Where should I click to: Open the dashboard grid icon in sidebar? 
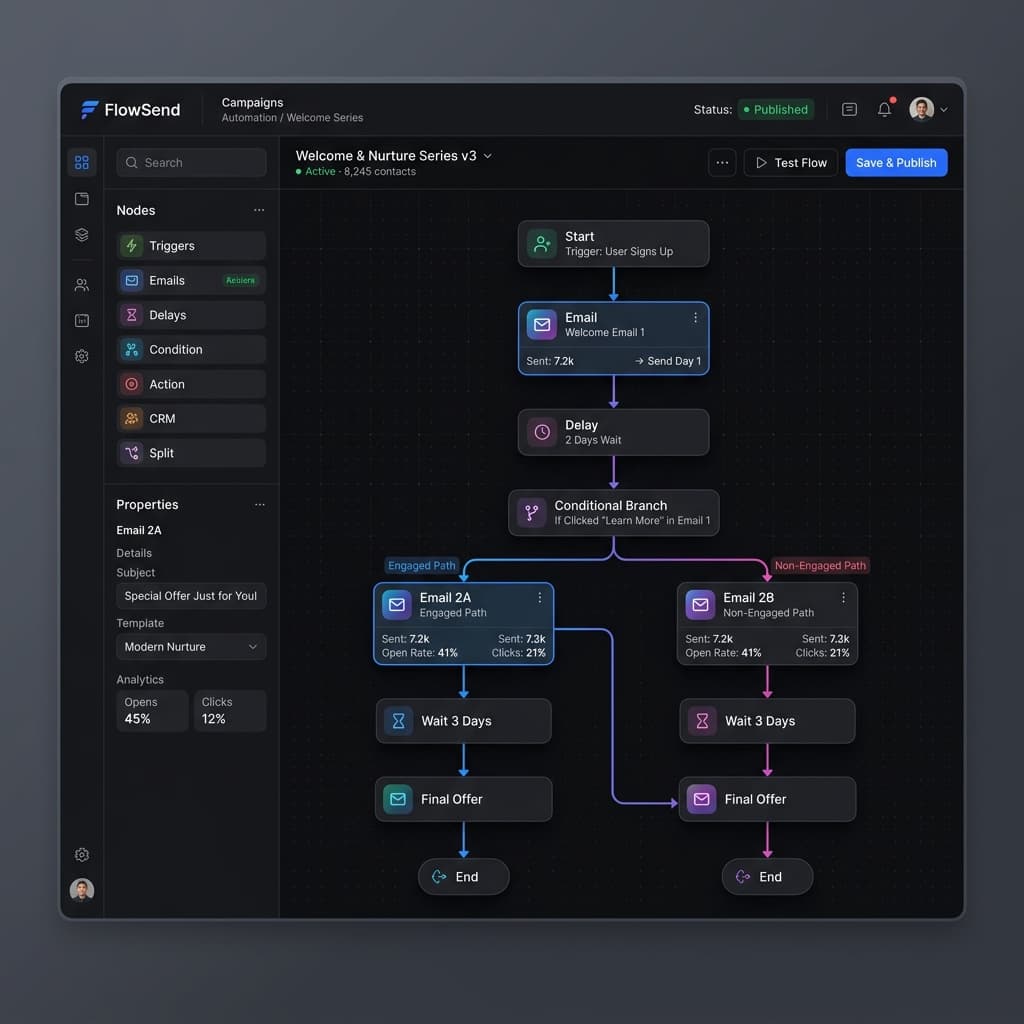click(82, 162)
